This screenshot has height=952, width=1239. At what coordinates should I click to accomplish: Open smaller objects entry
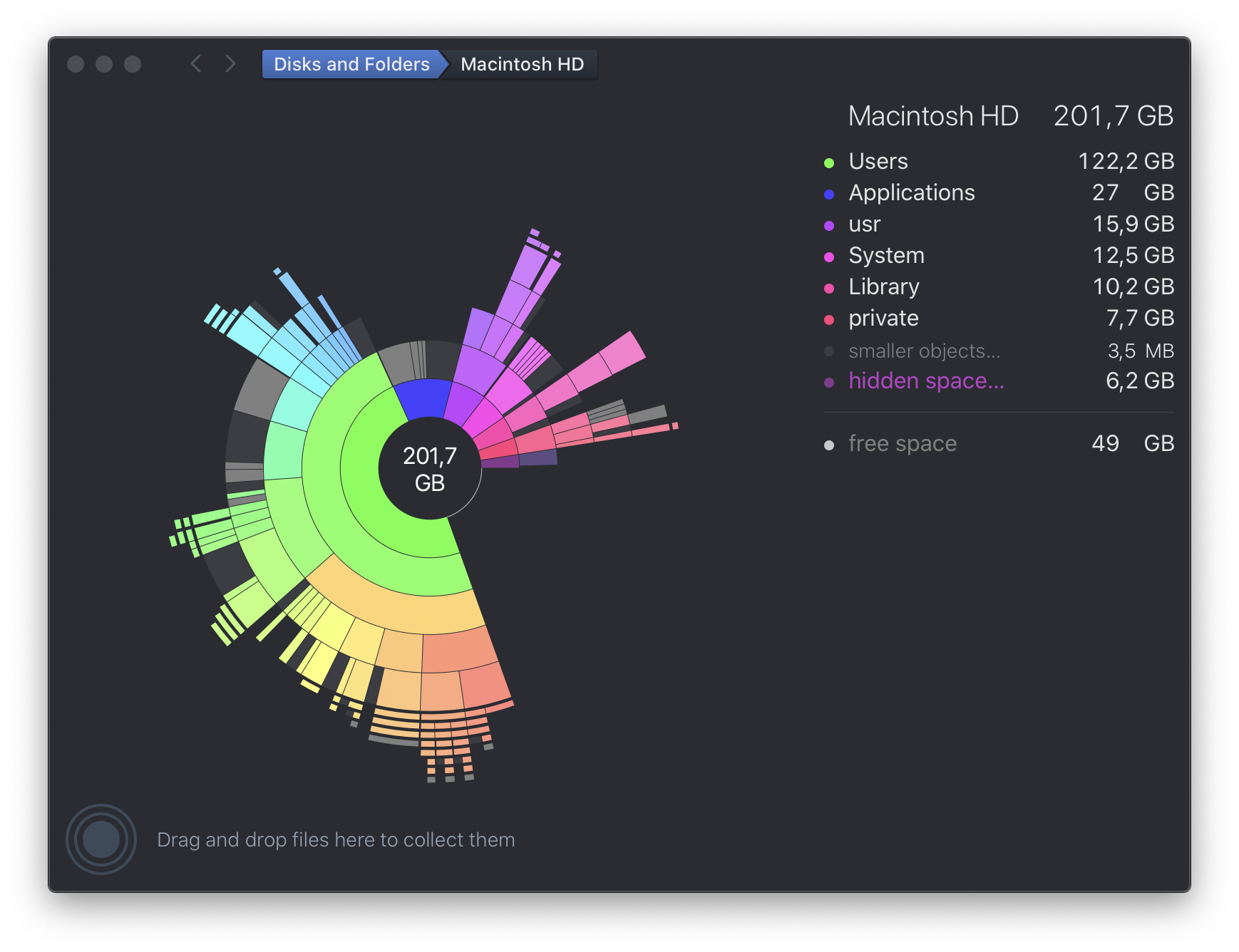[998, 351]
